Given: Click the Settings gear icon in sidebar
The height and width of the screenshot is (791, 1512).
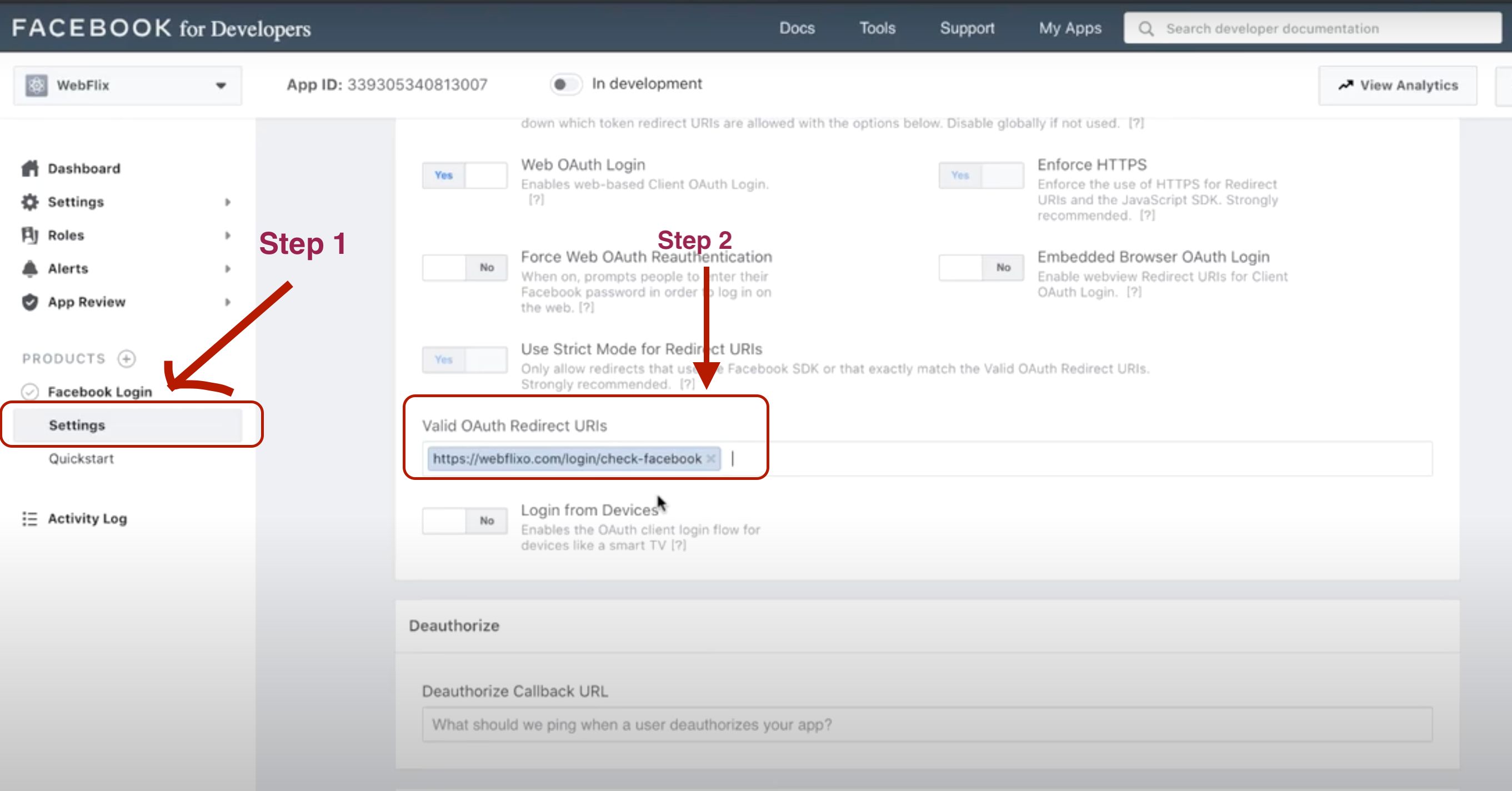Looking at the screenshot, I should [30, 202].
